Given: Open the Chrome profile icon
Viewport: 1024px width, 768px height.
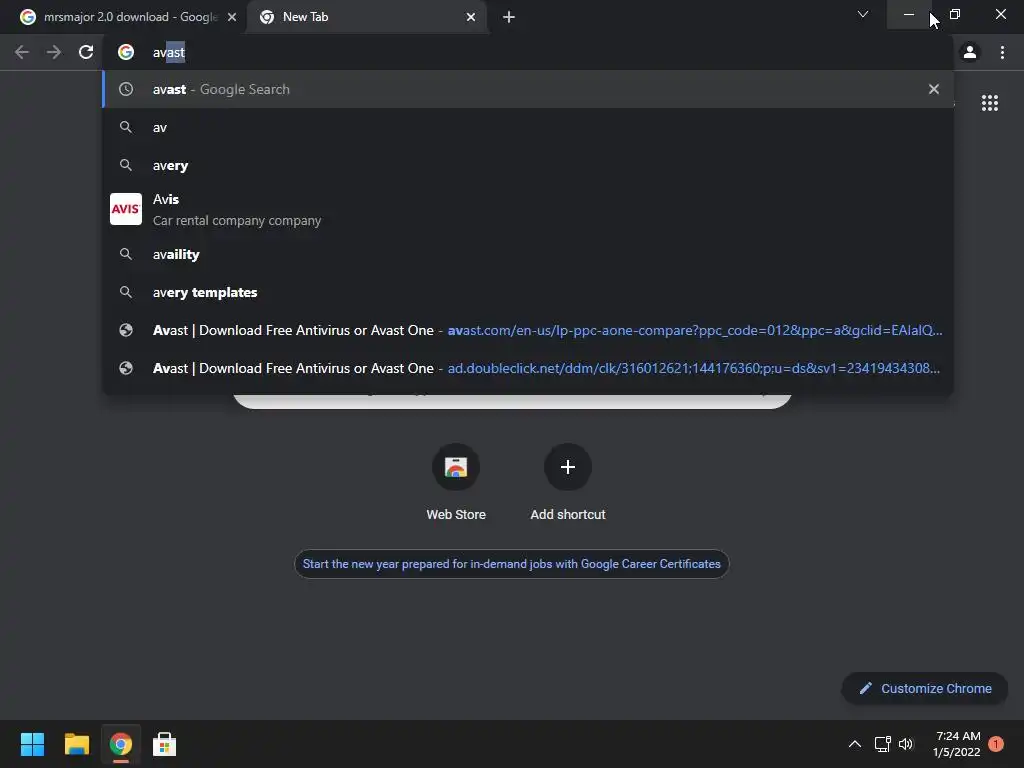Looking at the screenshot, I should pos(970,52).
